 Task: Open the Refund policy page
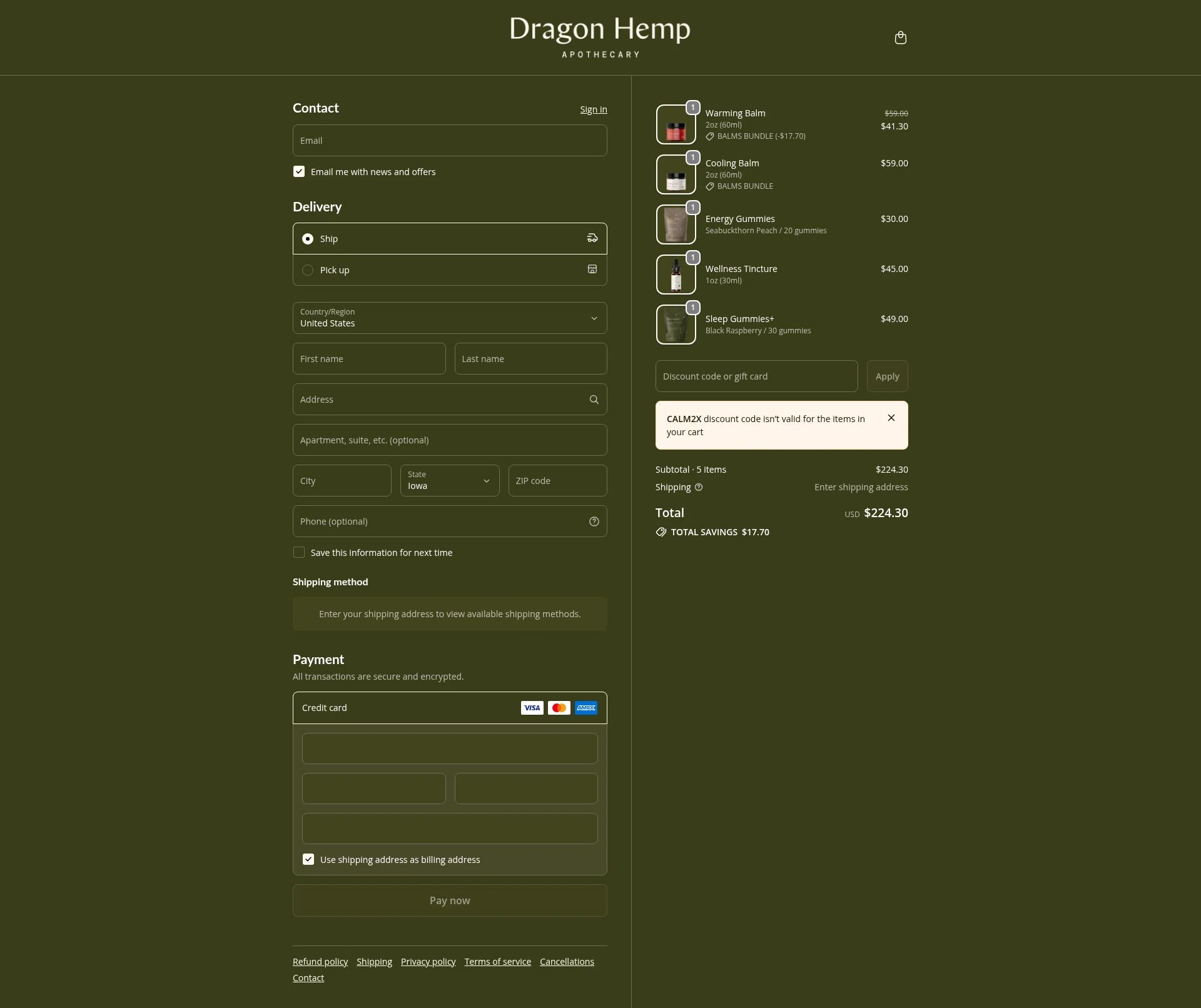coord(320,961)
